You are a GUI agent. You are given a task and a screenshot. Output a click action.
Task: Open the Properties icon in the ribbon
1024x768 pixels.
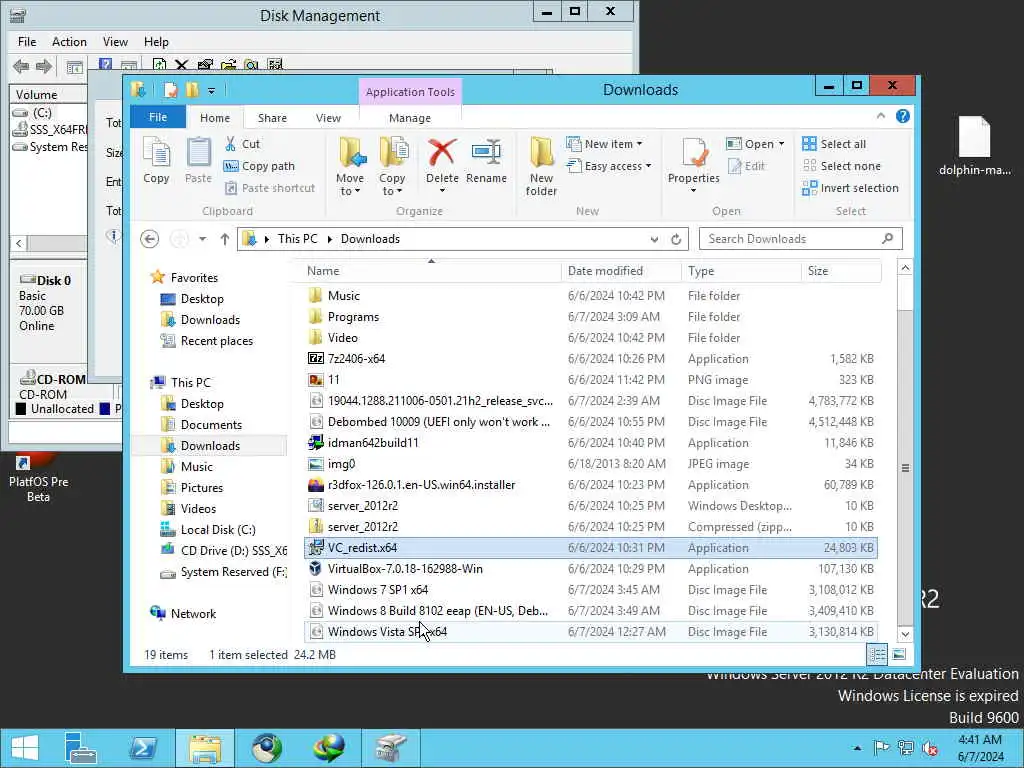coord(694,153)
